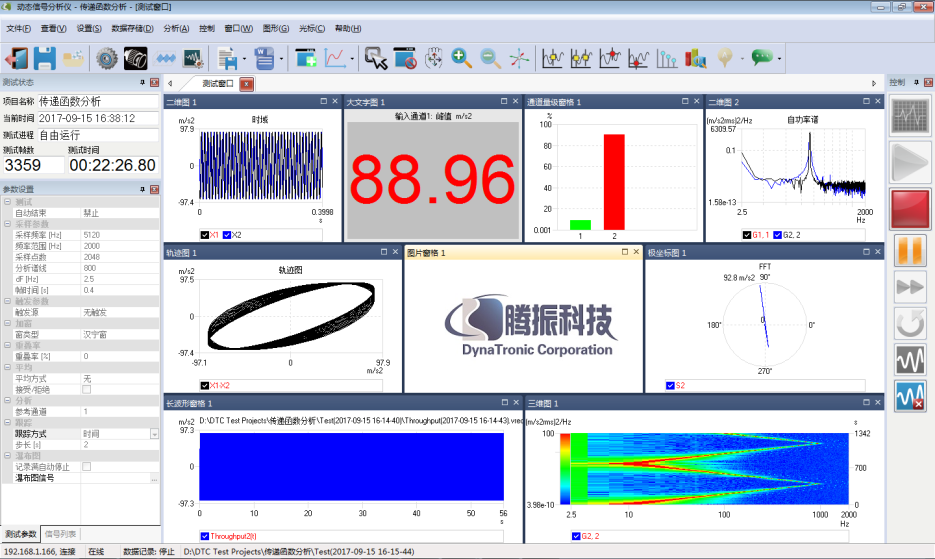Click the Word export icon
The height and width of the screenshot is (559, 935).
tap(264, 58)
